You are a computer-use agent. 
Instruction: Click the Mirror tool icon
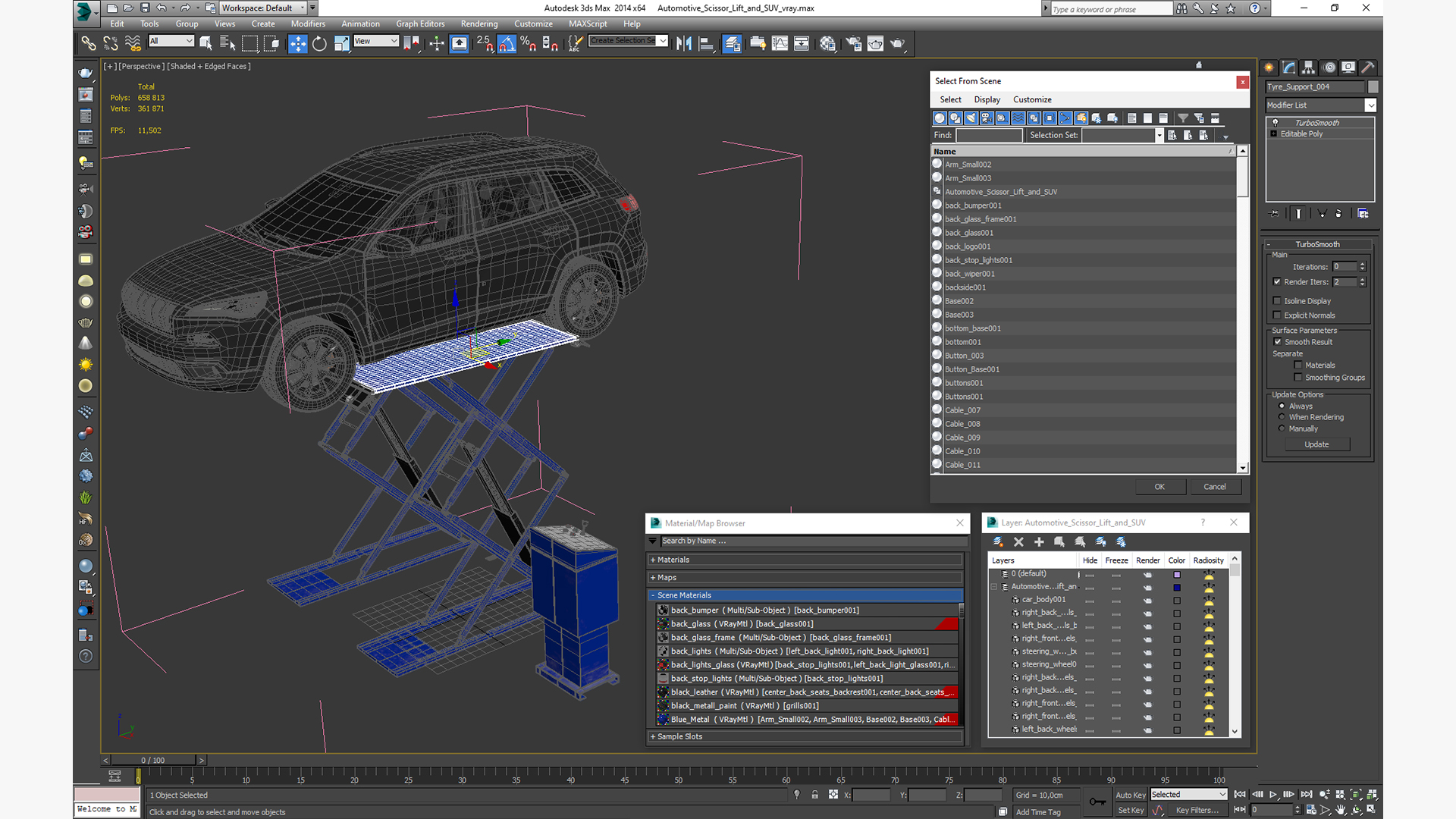[684, 43]
